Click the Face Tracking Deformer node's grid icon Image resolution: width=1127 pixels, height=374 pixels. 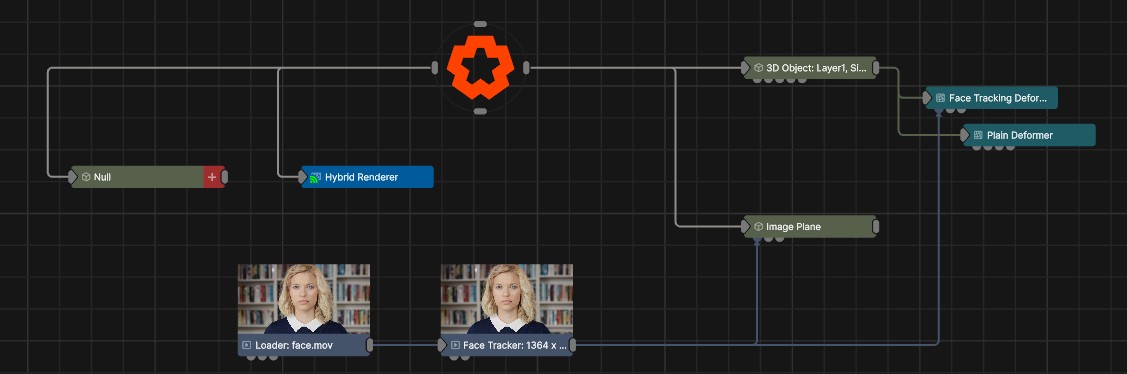(940, 98)
